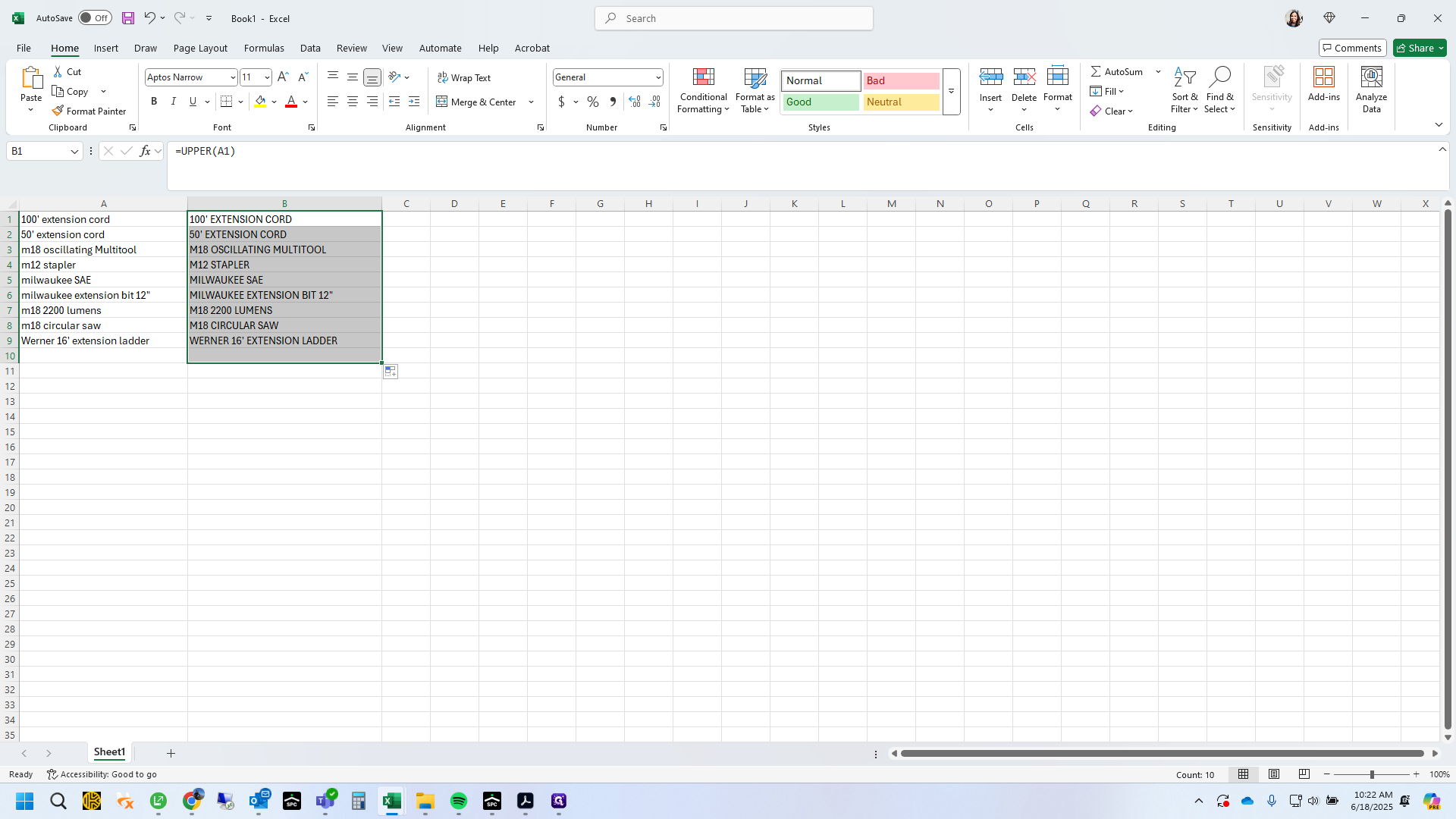Click the Auto Fill Options icon below selection
Viewport: 1456px width, 819px height.
(391, 372)
